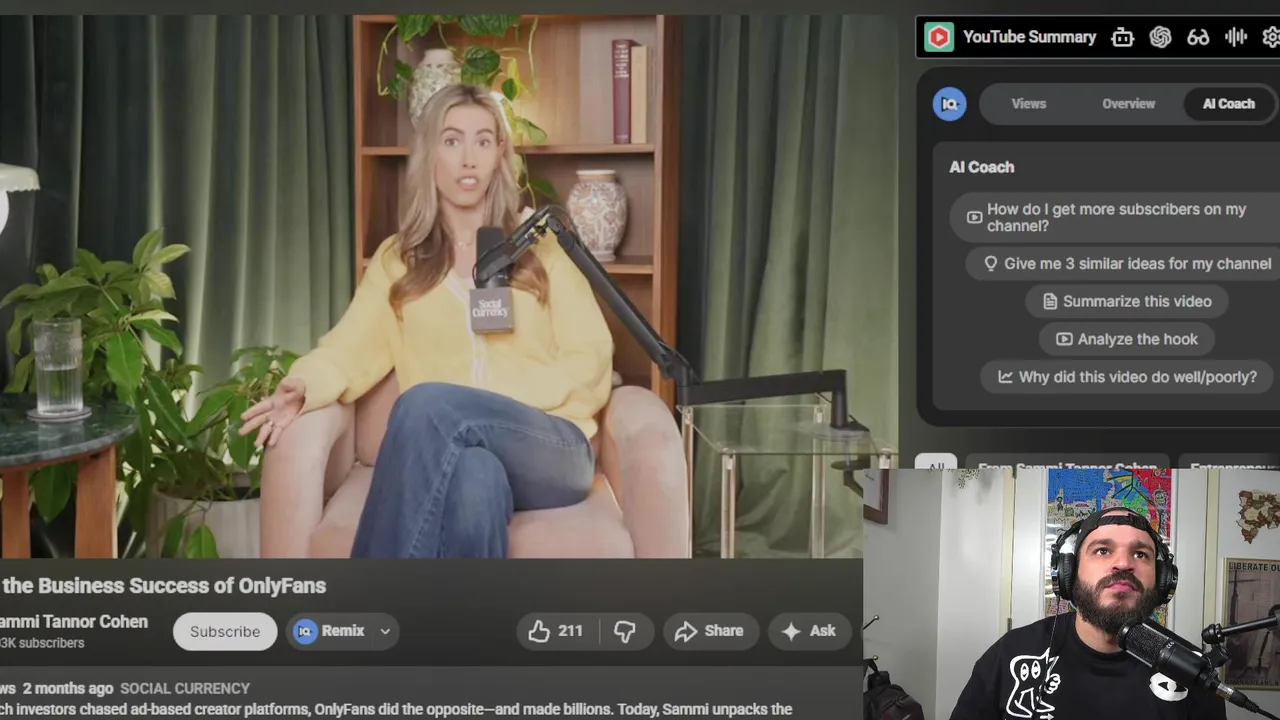Switch to the Overview tab

point(1128,104)
